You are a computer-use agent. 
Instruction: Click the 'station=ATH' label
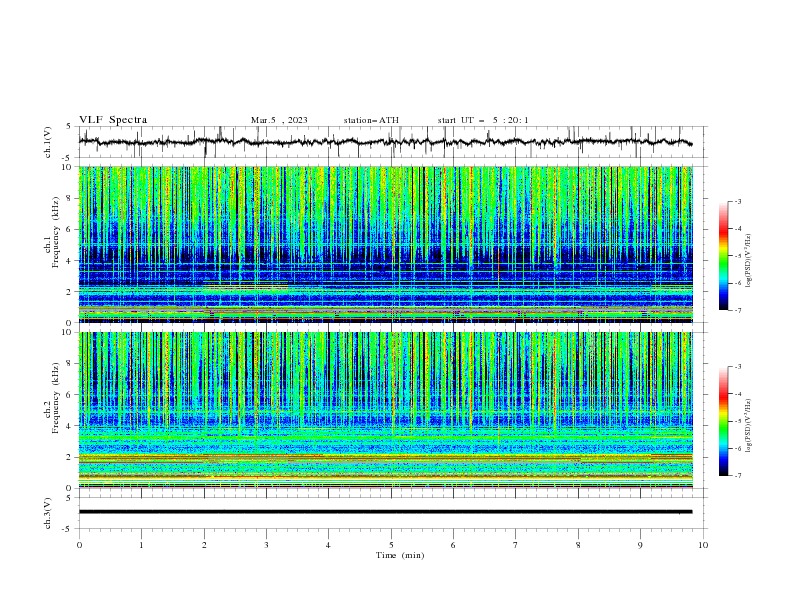371,120
